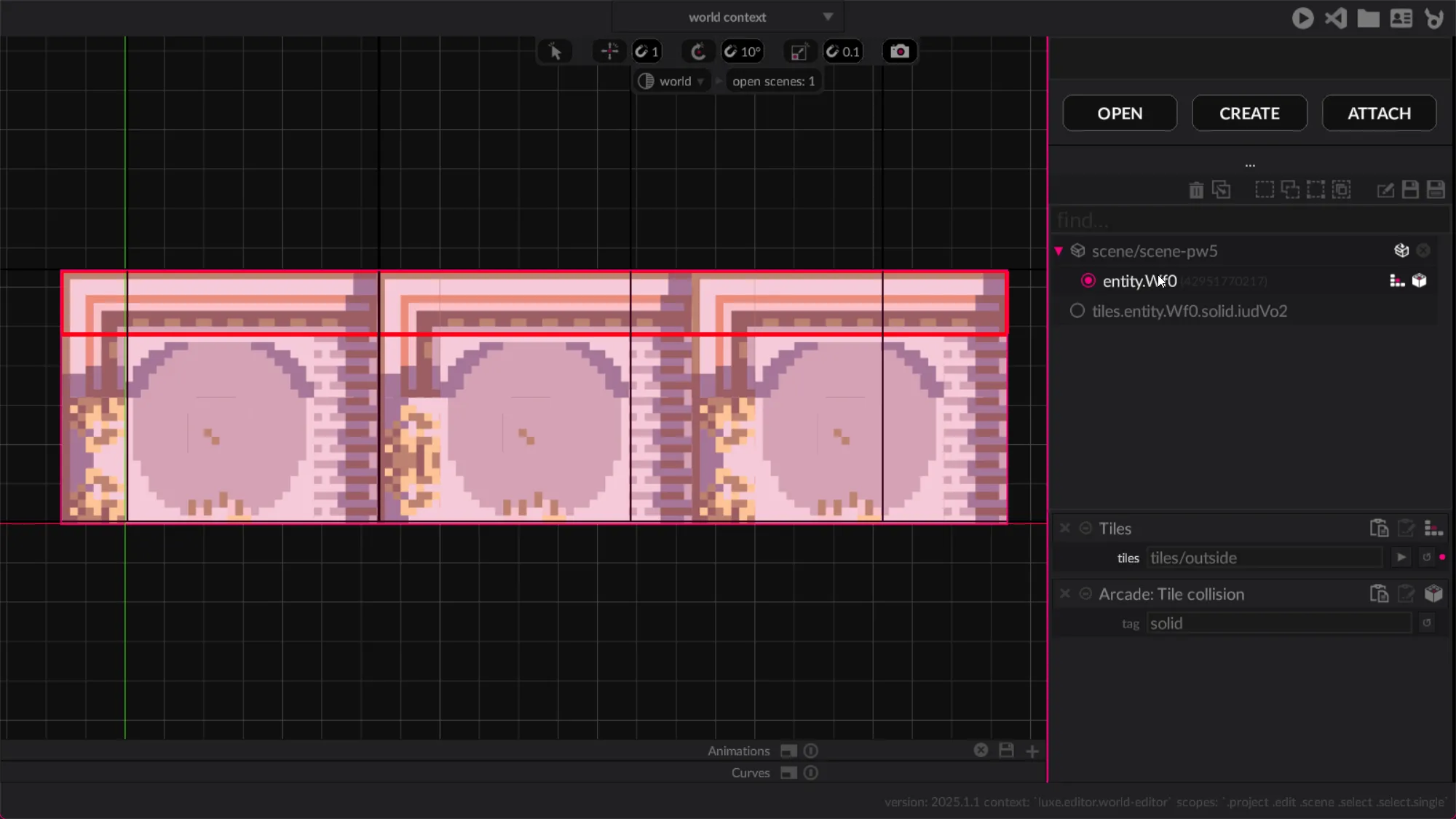The height and width of the screenshot is (819, 1456).
Task: Click the trash delete icon
Action: pyautogui.click(x=1195, y=190)
